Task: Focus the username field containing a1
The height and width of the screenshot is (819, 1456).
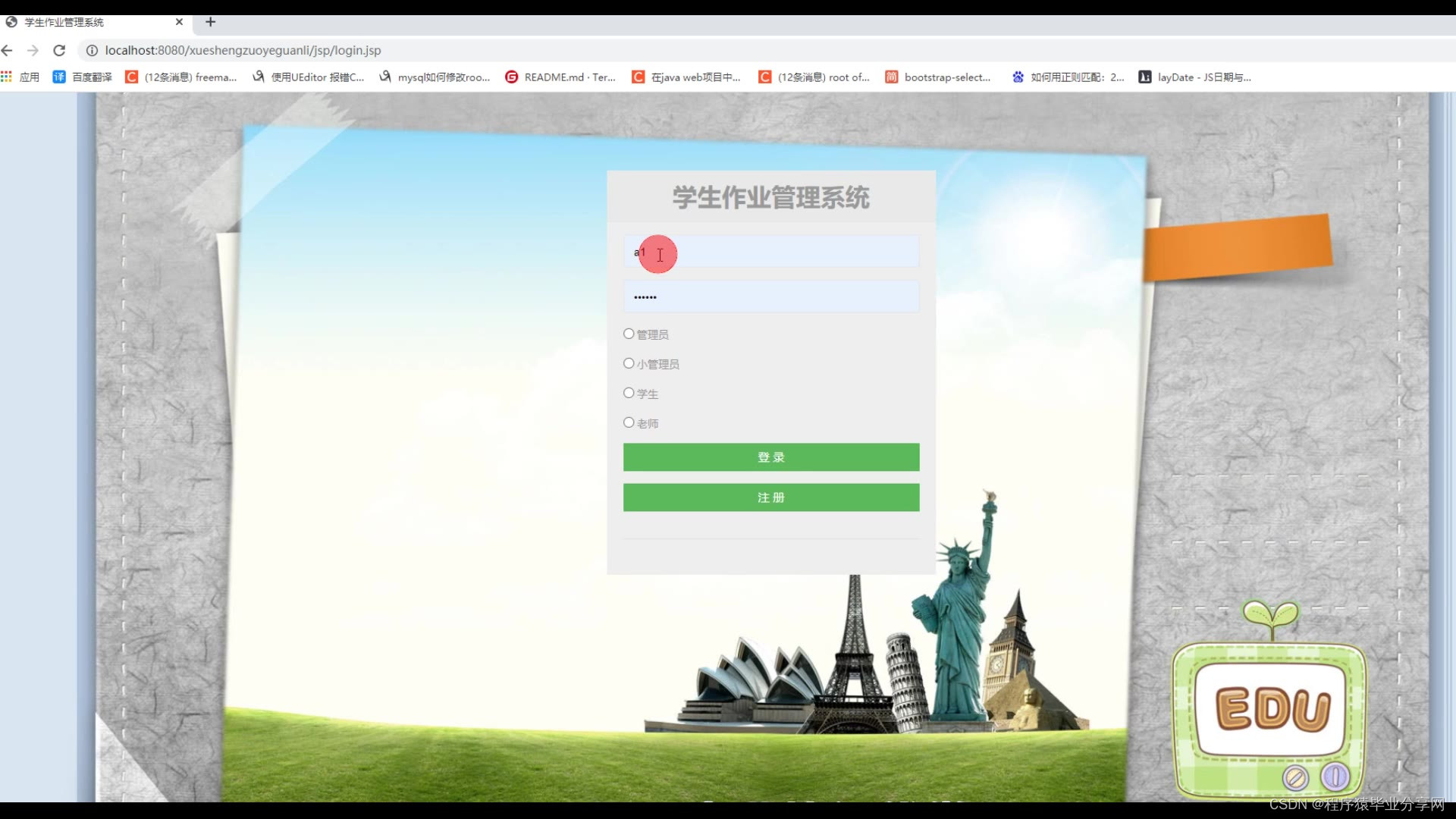Action: point(771,252)
